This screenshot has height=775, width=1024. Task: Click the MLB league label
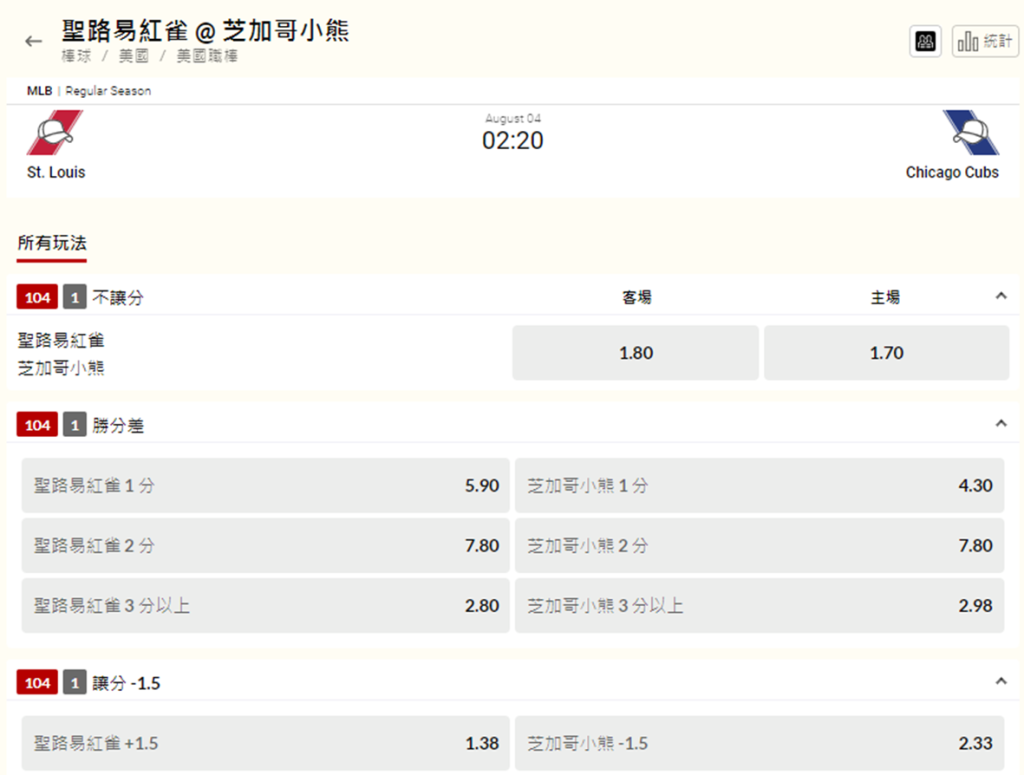click(39, 91)
